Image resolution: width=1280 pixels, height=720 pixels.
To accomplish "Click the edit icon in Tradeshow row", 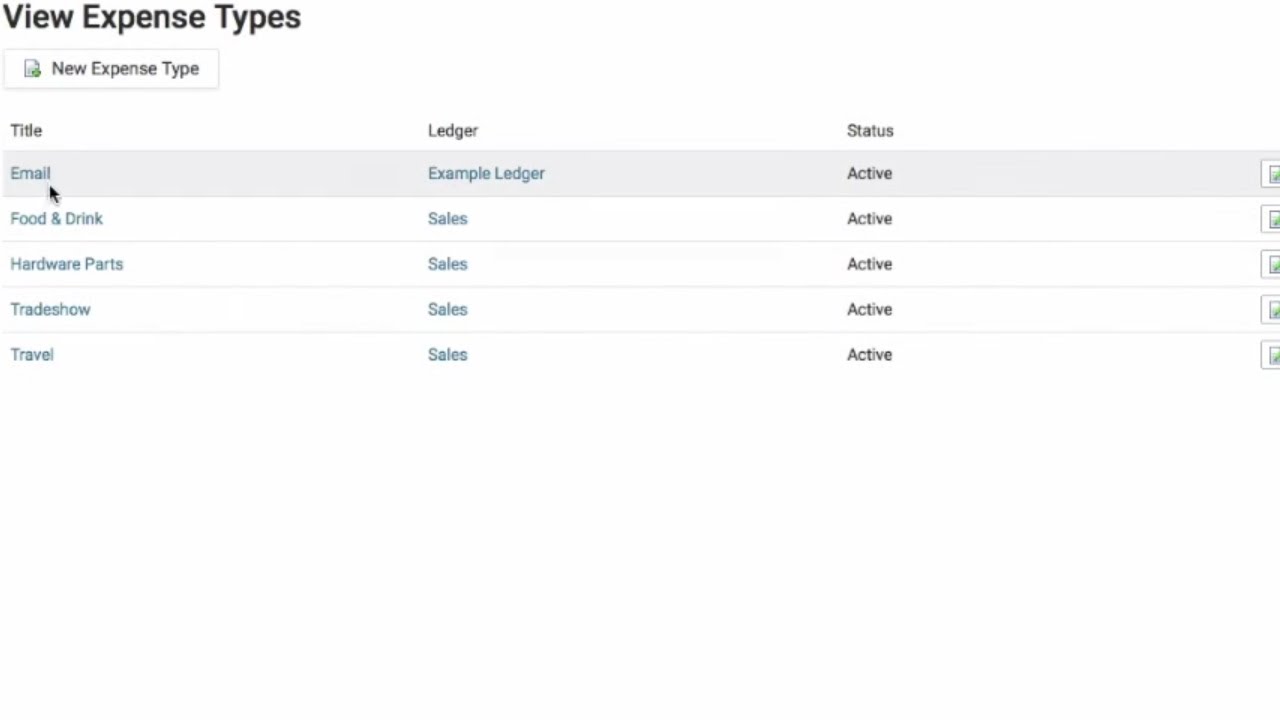I will click(1271, 310).
